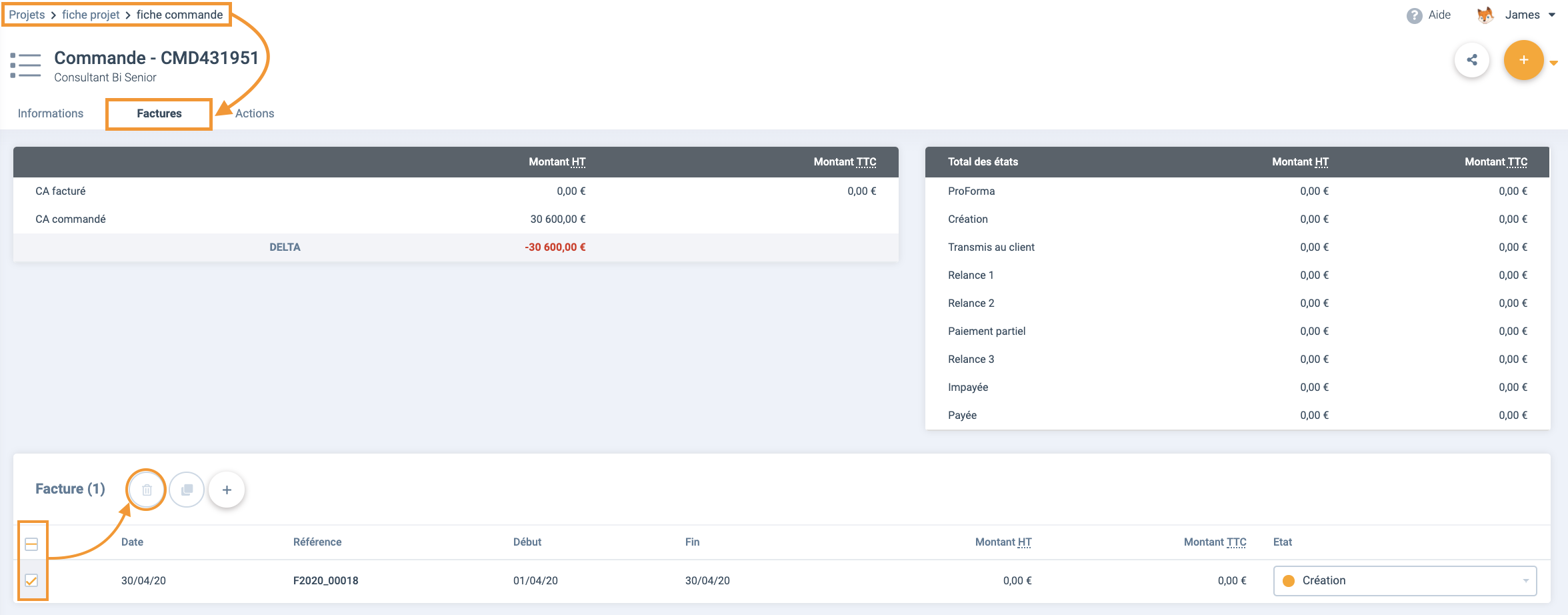Click invoice start date 01/04/20

click(535, 581)
